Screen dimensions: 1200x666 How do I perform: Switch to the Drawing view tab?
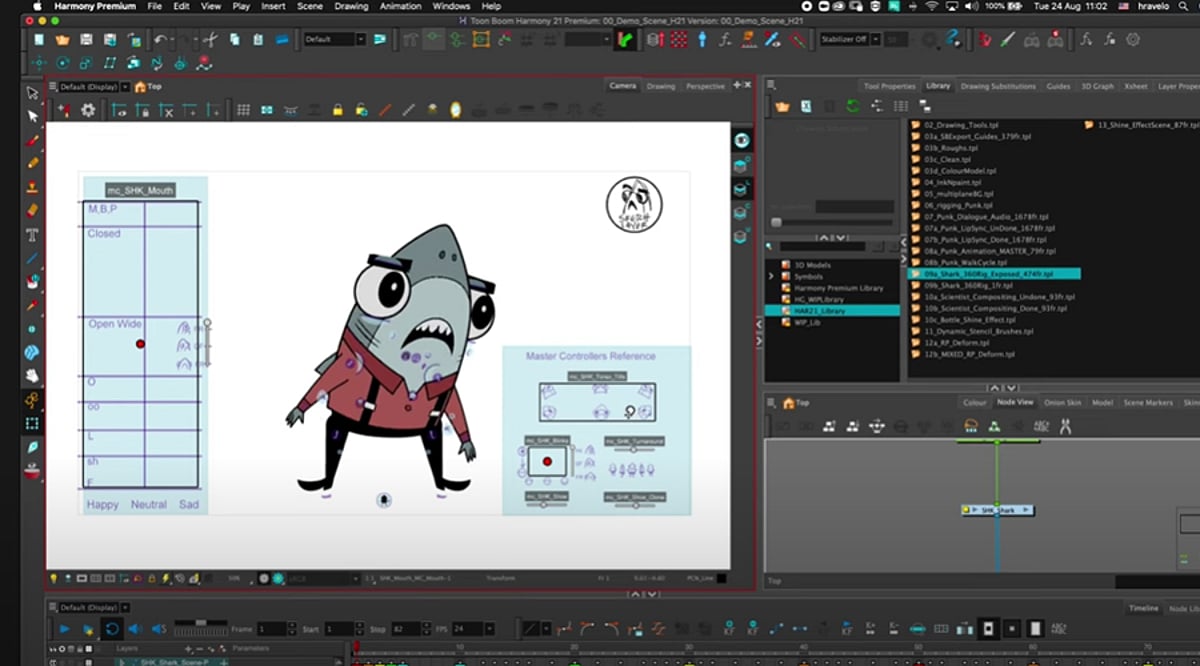pyautogui.click(x=661, y=86)
